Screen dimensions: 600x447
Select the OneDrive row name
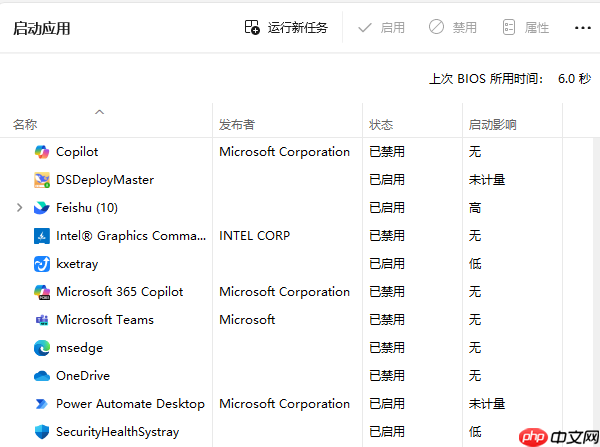(83, 376)
